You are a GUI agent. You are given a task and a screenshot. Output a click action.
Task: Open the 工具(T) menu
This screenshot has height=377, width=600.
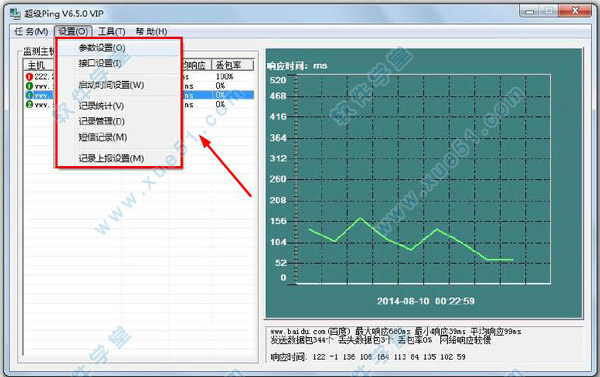[x=111, y=31]
